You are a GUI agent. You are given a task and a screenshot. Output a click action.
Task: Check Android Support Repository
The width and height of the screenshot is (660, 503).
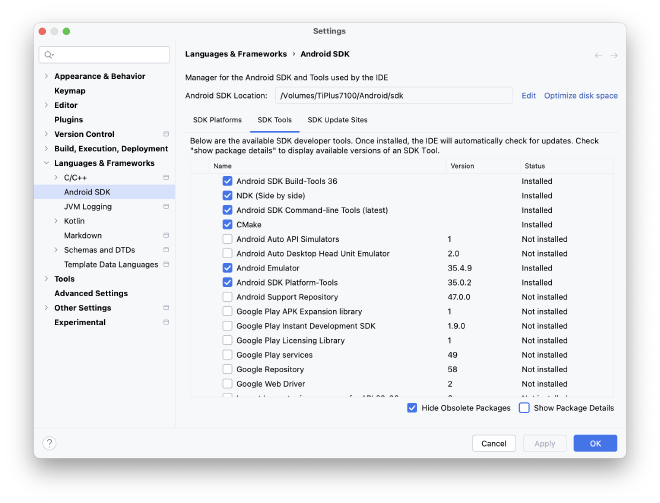click(x=227, y=297)
